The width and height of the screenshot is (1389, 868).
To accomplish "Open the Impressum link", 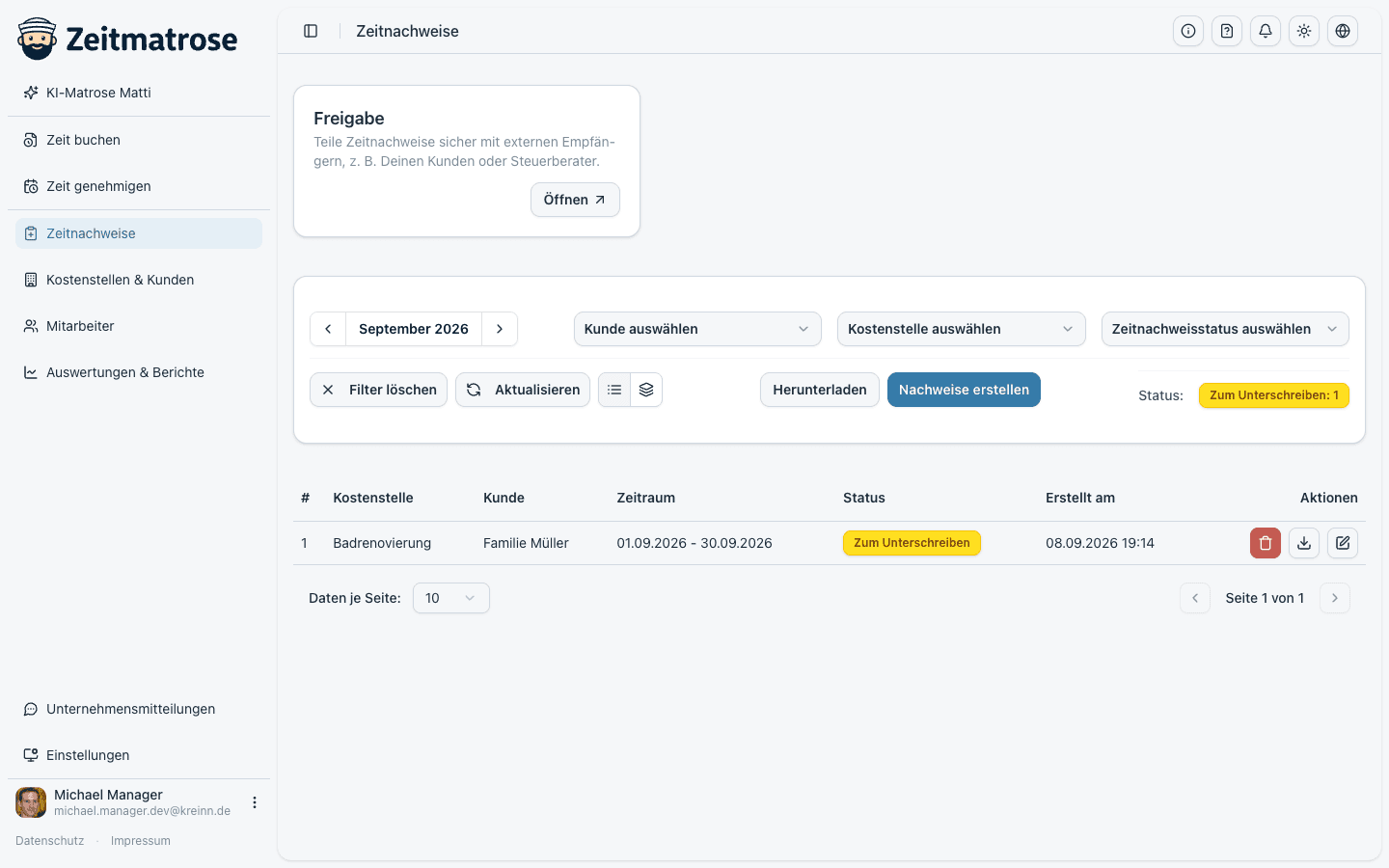I will (141, 841).
